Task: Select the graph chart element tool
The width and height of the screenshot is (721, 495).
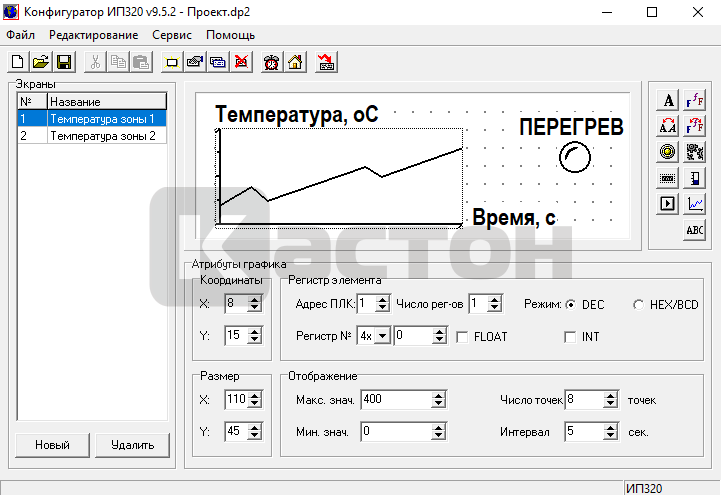Action: [695, 203]
